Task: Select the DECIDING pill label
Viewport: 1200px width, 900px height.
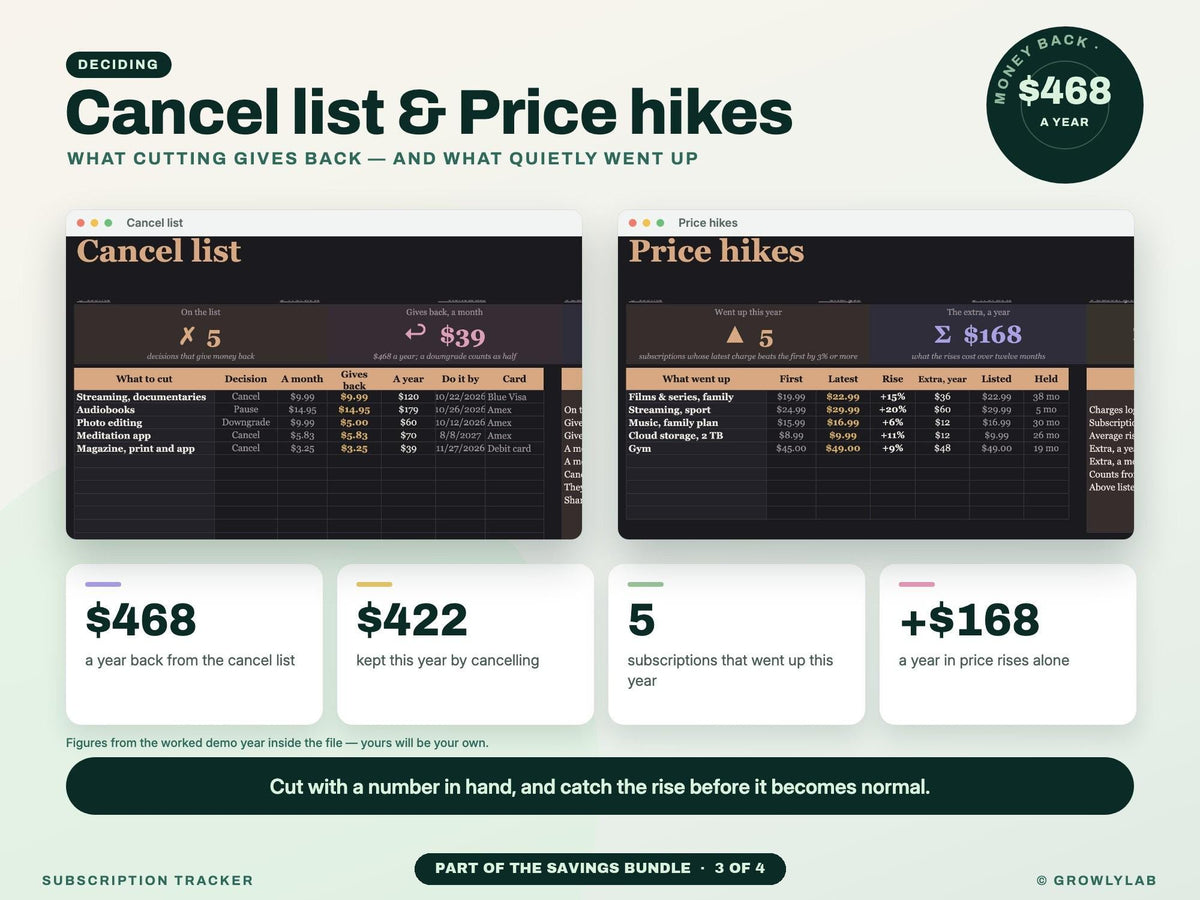Action: tap(119, 65)
